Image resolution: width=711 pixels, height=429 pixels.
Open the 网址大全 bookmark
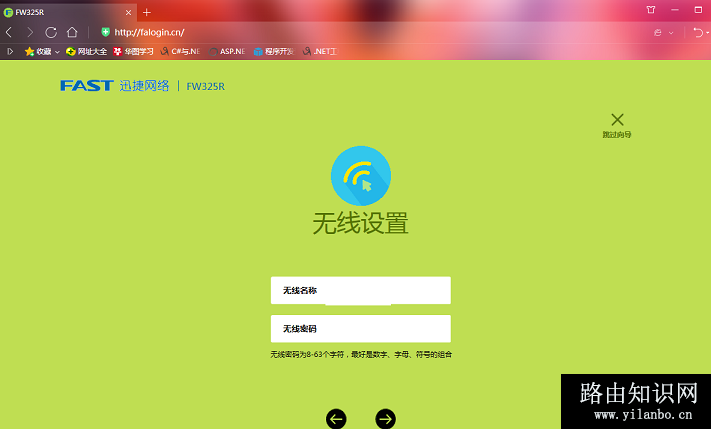coord(86,52)
